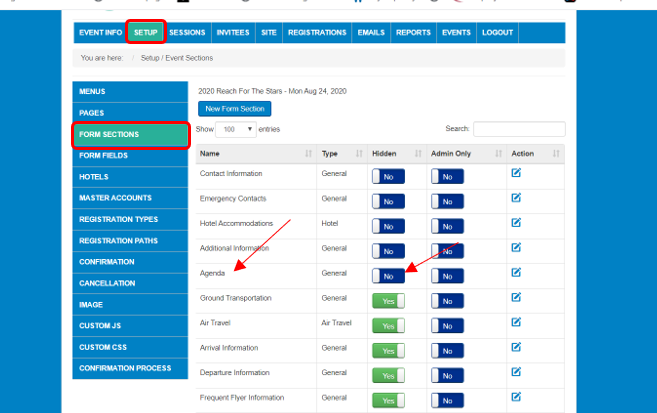Click the Search input field
Viewport: 657px width, 413px height.
[x=519, y=129]
